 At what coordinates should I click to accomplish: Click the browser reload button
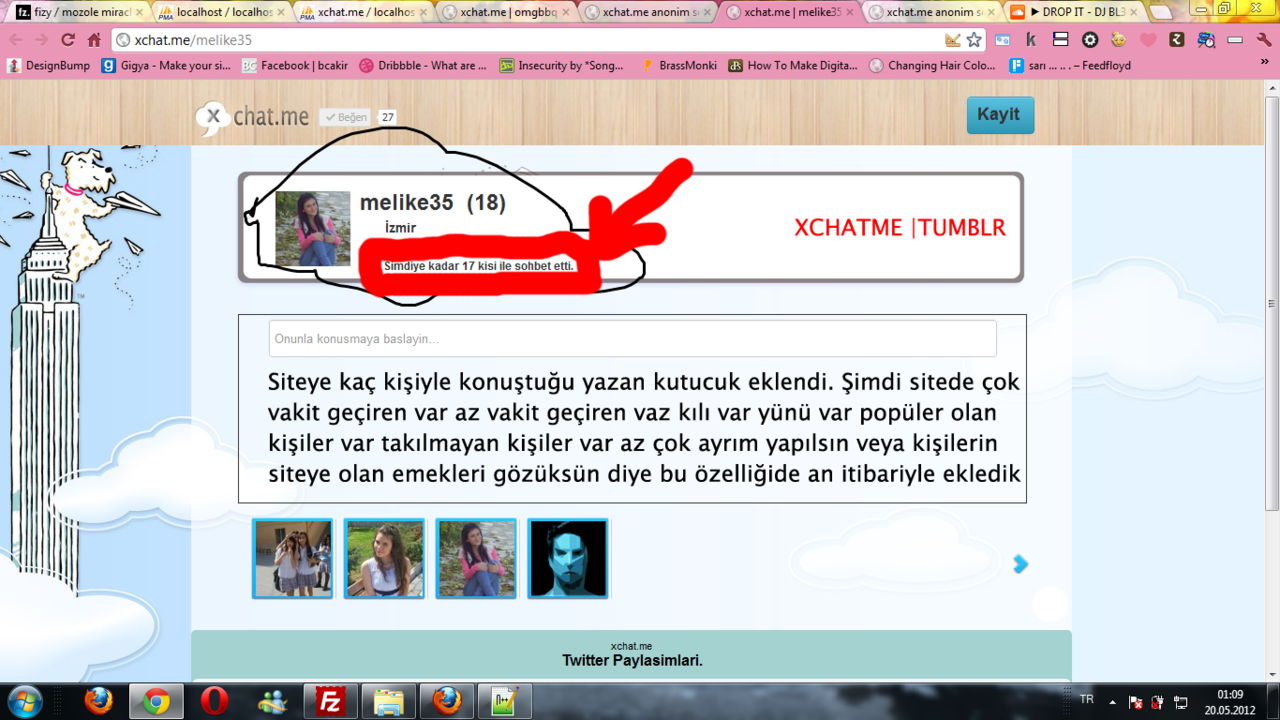(x=68, y=40)
